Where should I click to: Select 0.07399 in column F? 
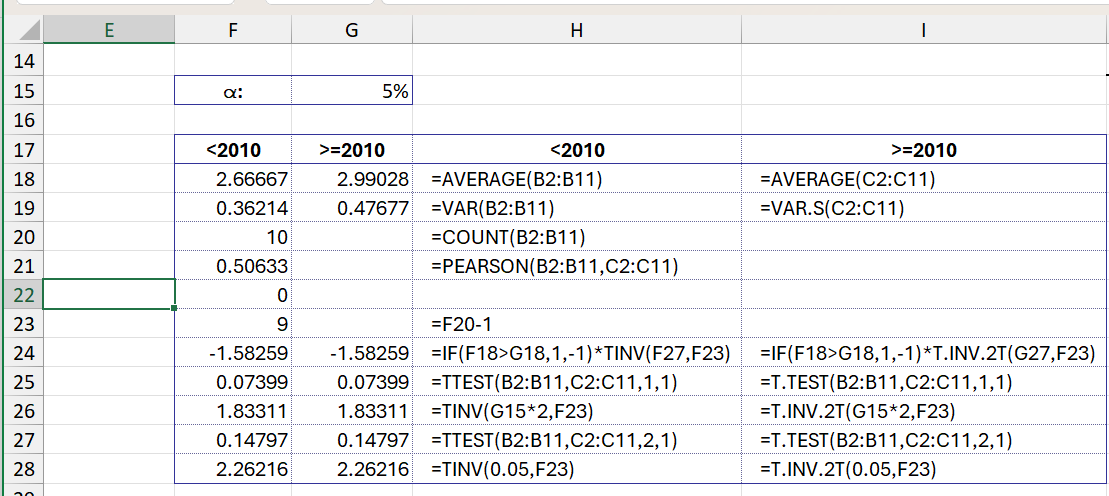click(233, 382)
